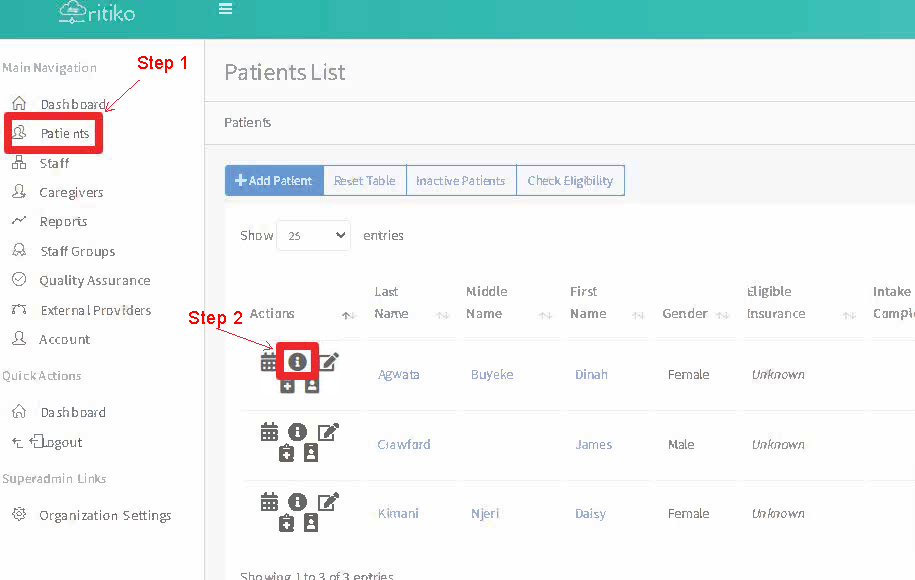Screen dimensions: 915x580
Task: Open medical clipboard icon for Crawford
Action: click(287, 453)
